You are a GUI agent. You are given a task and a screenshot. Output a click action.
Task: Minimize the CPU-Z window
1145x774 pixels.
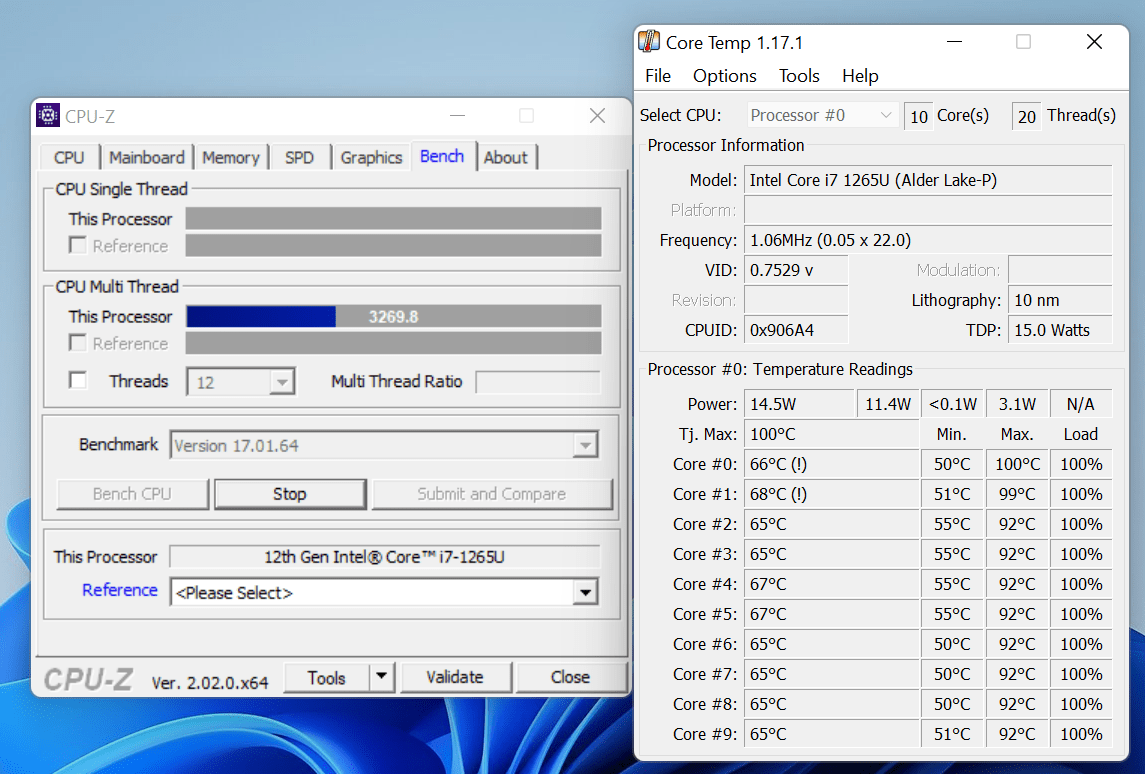click(x=457, y=115)
